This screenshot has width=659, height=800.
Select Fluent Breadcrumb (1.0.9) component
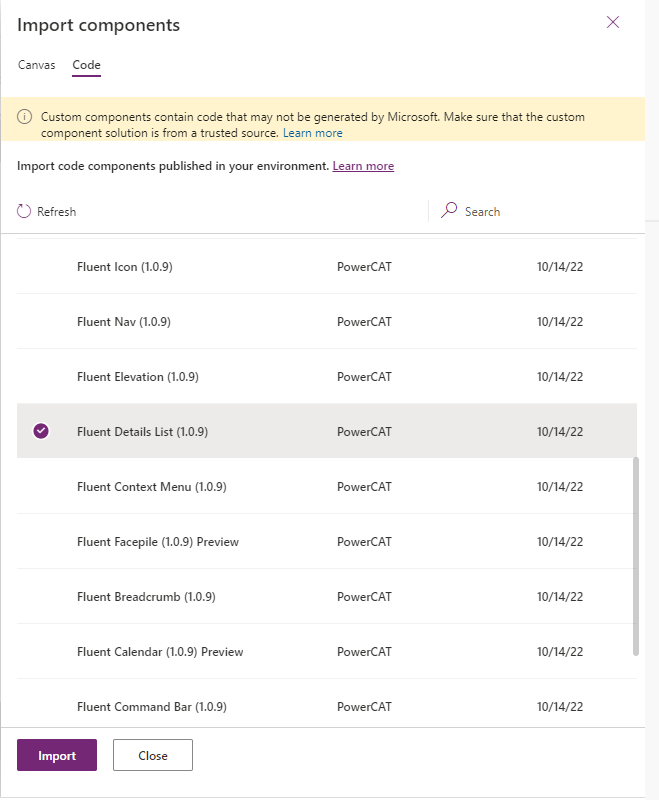coord(146,597)
